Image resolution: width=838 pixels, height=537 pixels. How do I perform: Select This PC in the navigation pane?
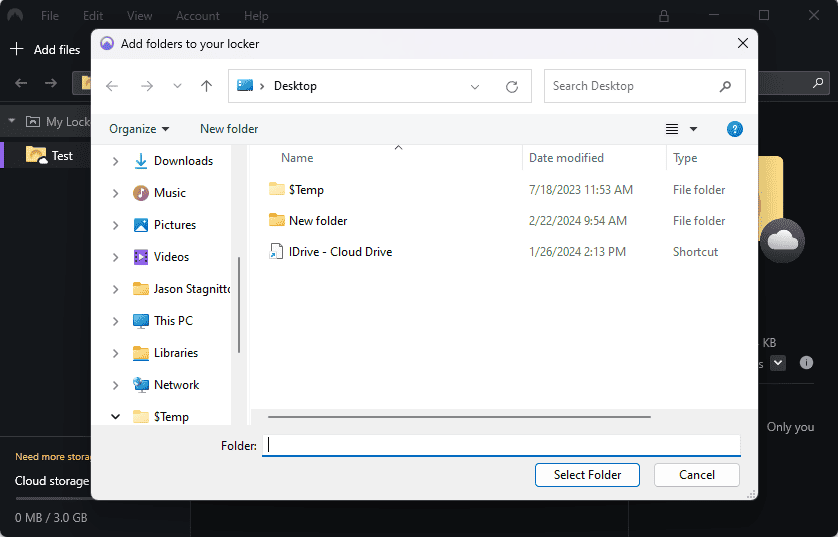[x=162, y=321]
